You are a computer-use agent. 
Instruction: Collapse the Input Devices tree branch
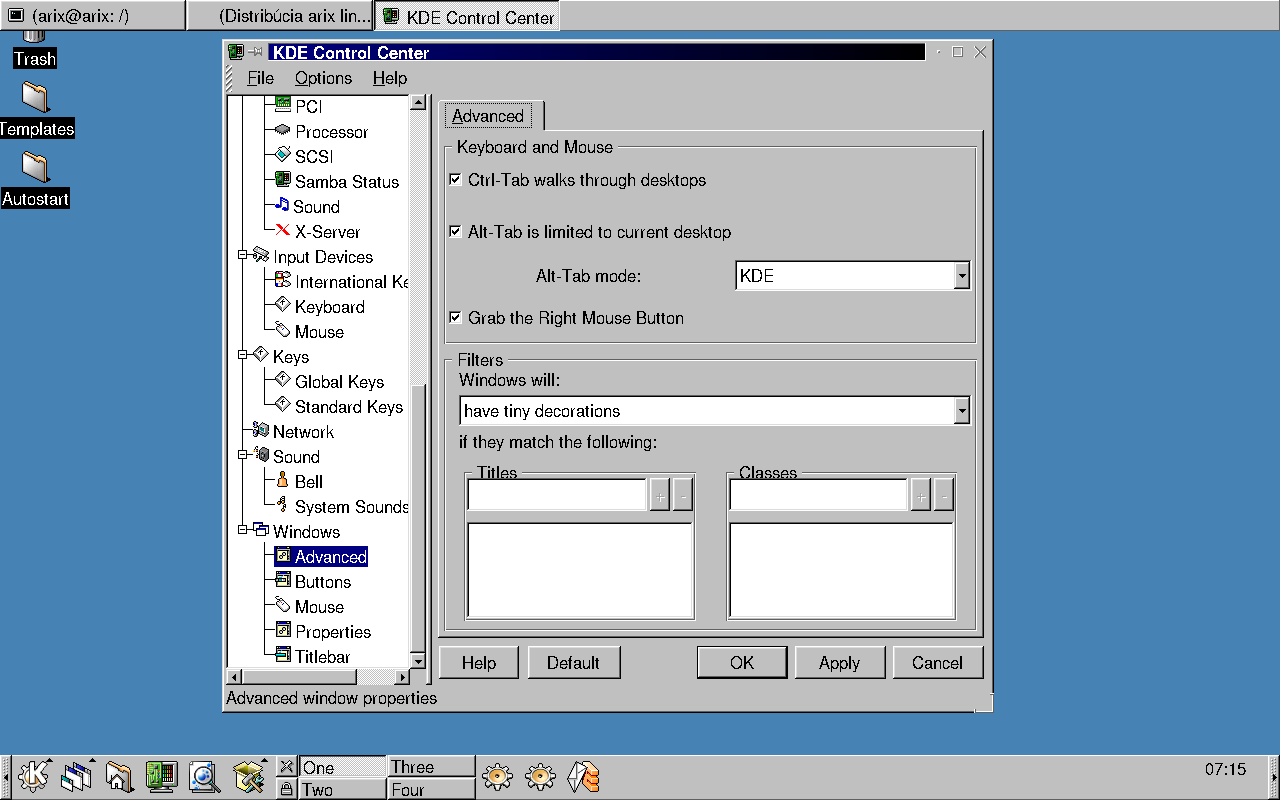pos(243,256)
